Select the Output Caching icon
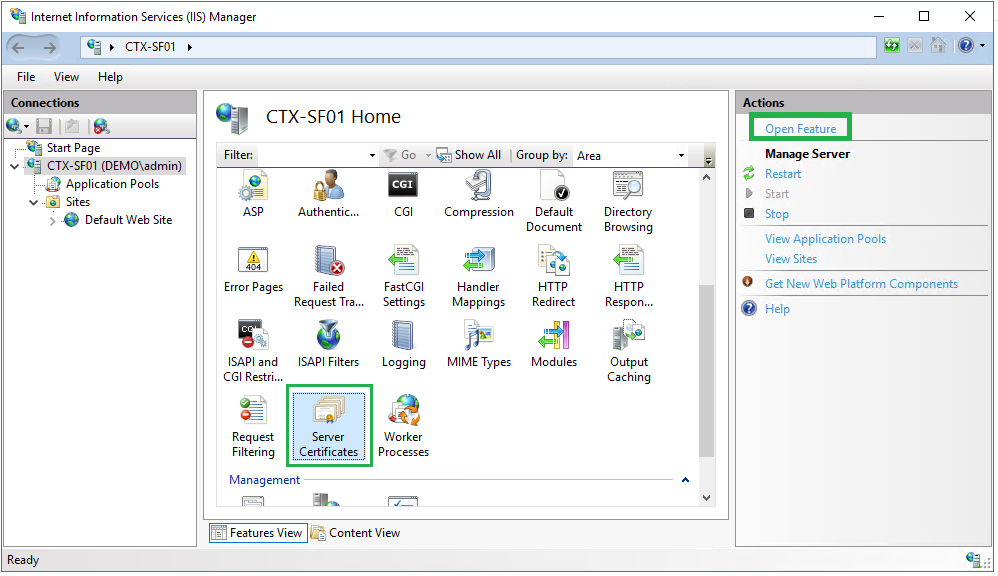The height and width of the screenshot is (576, 998). (x=628, y=350)
